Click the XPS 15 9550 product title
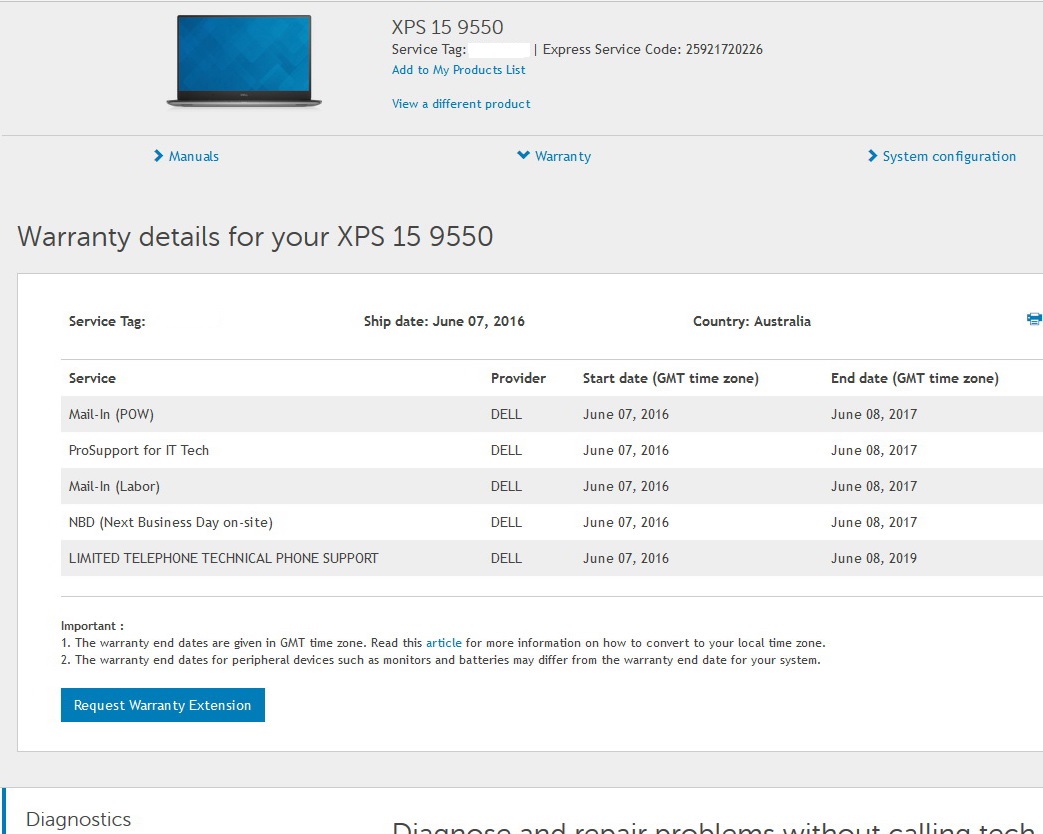Screen dimensions: 1043x834 [x=447, y=27]
